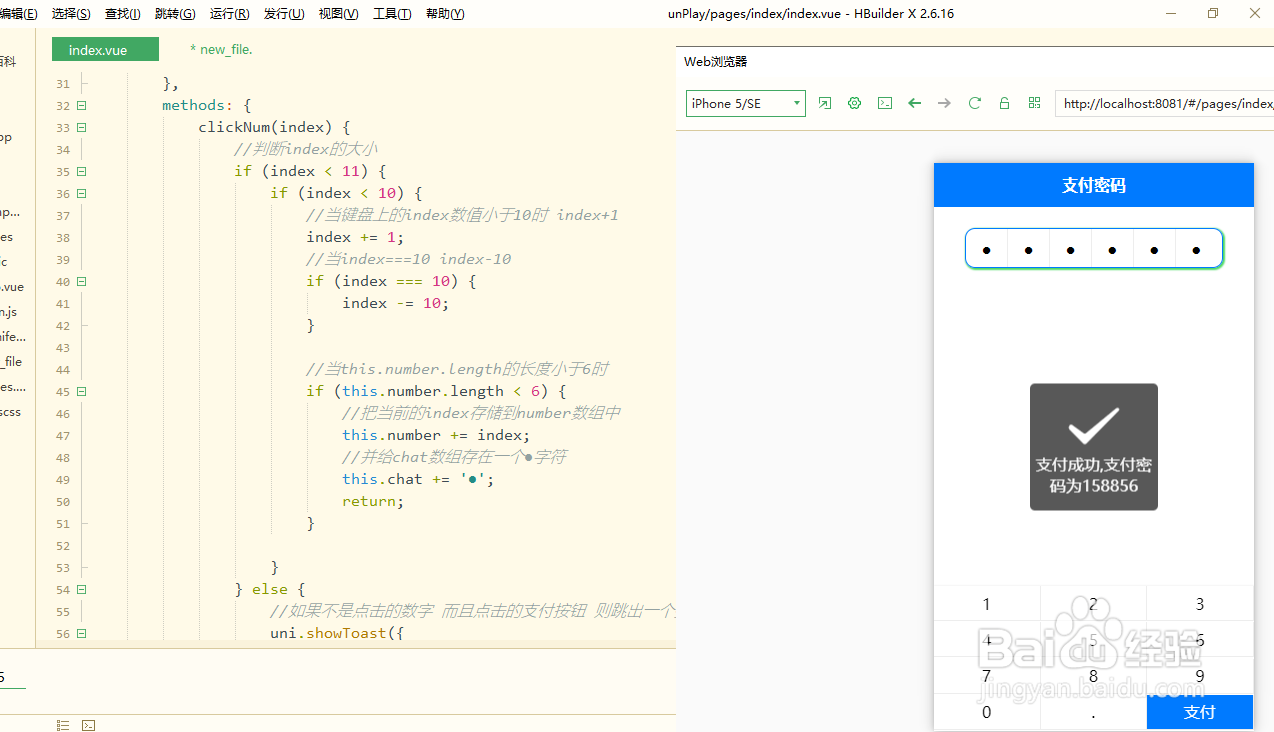Click the 支付密码 blue header bar
Image resolution: width=1274 pixels, height=732 pixels.
pos(1094,185)
